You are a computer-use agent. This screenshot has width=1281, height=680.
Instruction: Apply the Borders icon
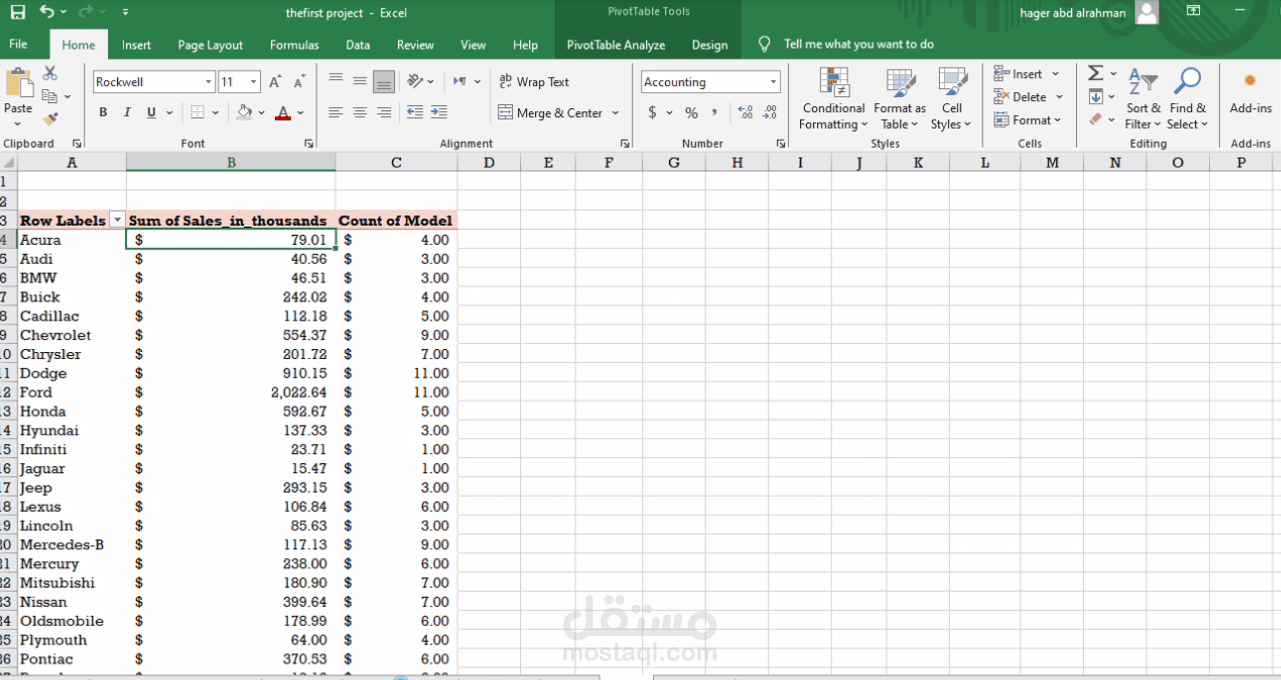197,113
